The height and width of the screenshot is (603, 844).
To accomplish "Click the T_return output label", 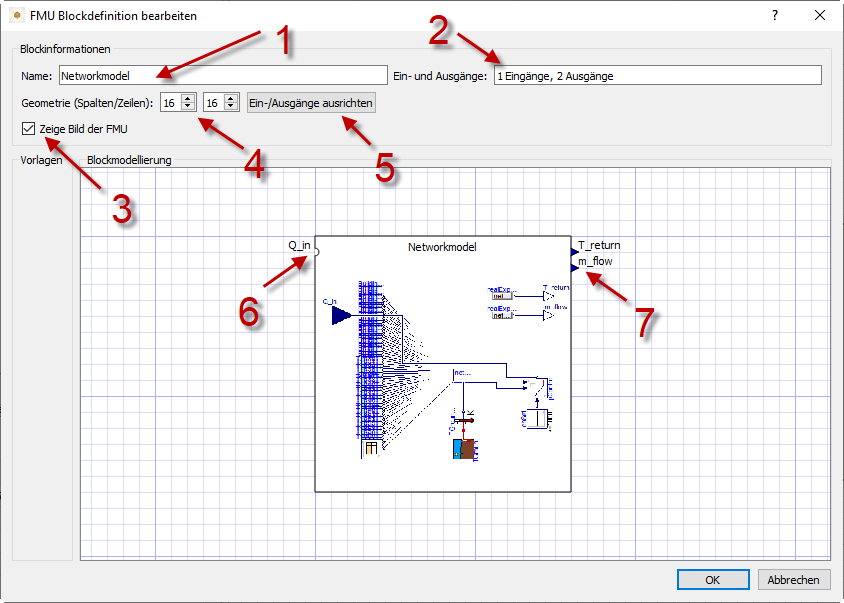I will click(599, 245).
